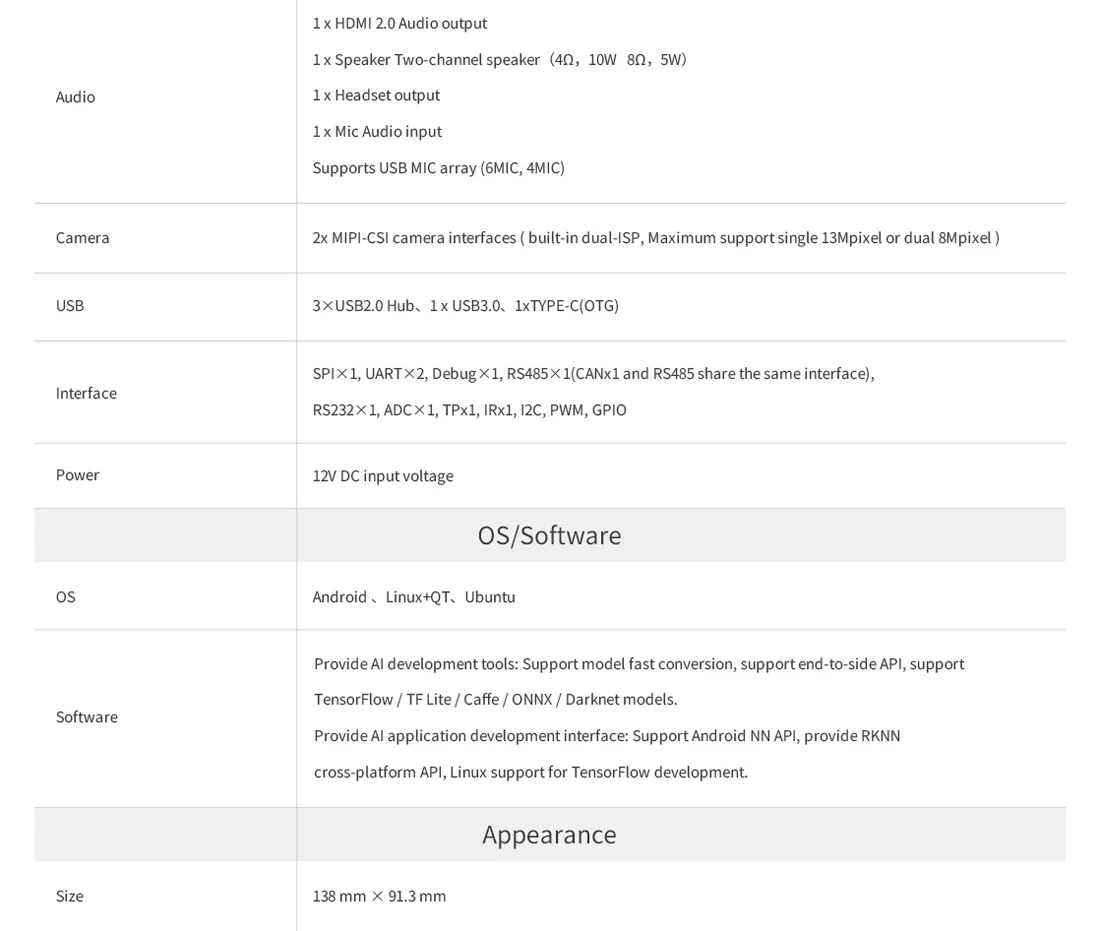1100x931 pixels.
Task: Click the Appearance section header
Action: pos(549,834)
